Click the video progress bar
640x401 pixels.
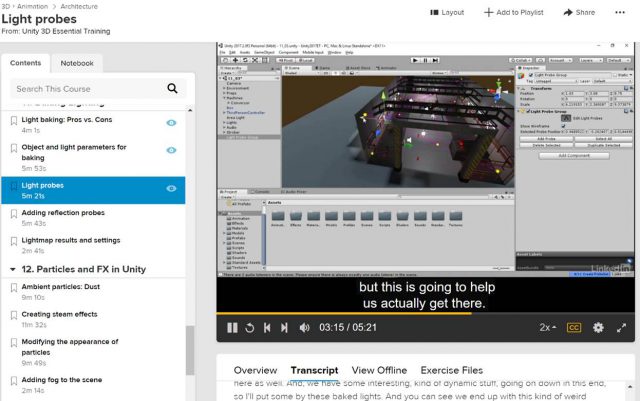[x=425, y=314]
